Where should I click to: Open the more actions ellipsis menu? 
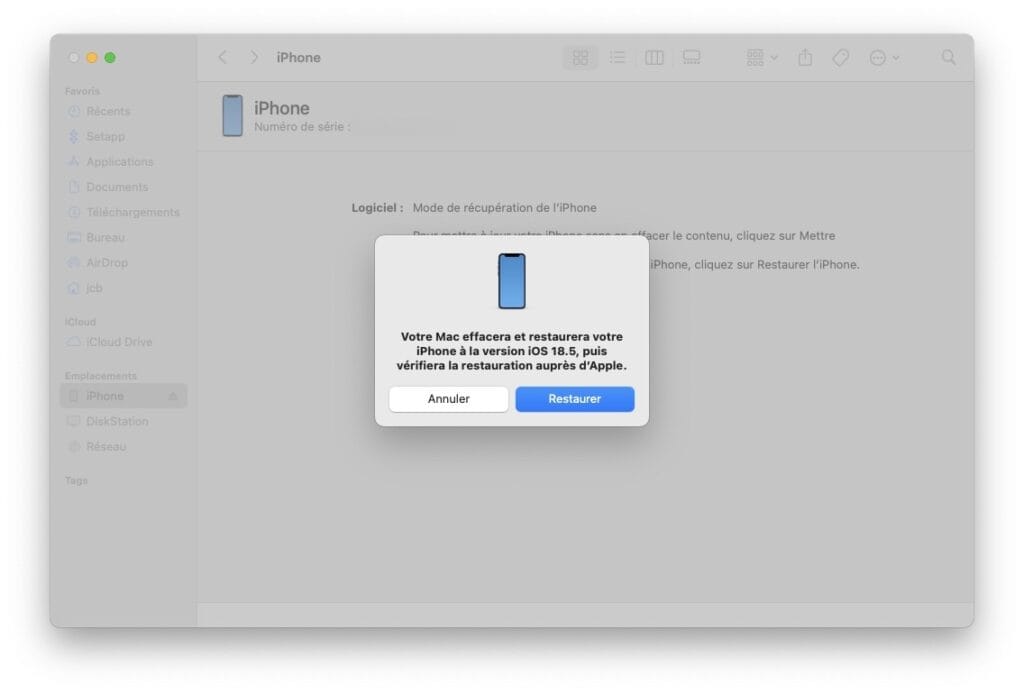884,57
